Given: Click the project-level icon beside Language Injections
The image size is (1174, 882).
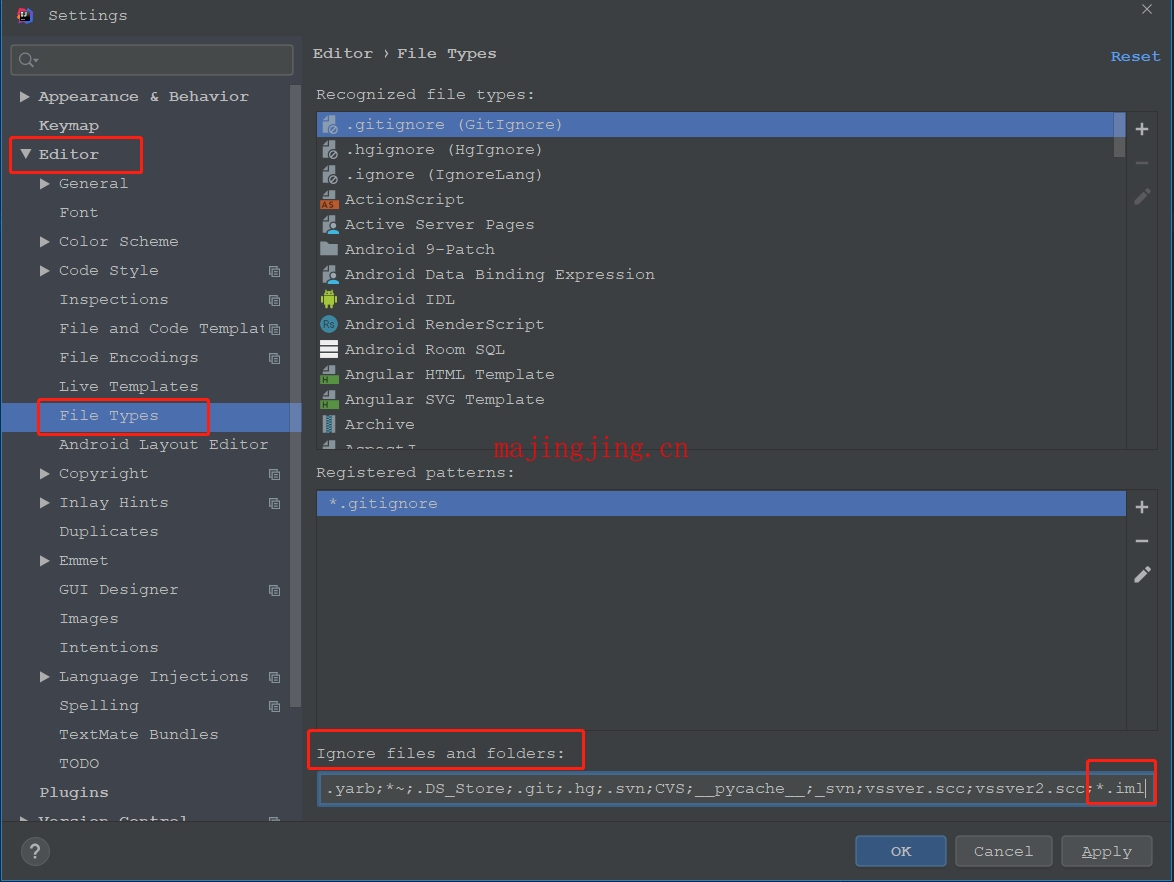Looking at the screenshot, I should click(x=275, y=678).
